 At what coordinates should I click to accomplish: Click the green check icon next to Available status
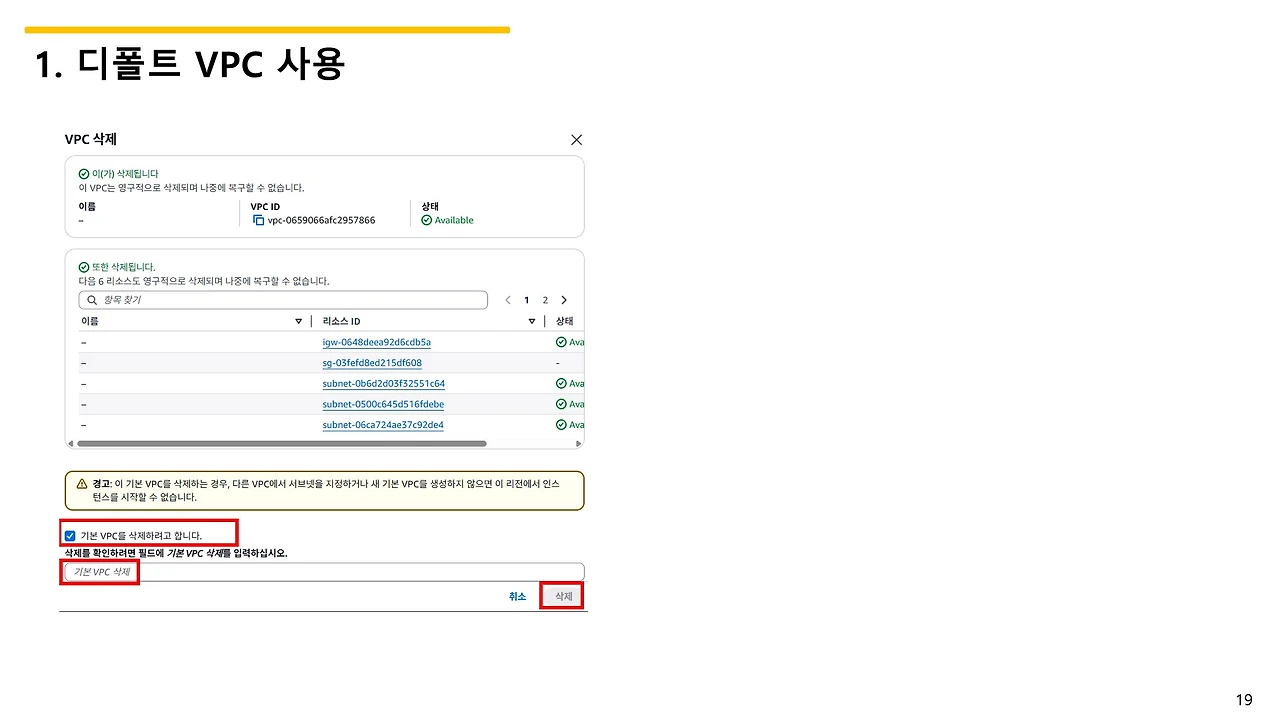[x=429, y=220]
